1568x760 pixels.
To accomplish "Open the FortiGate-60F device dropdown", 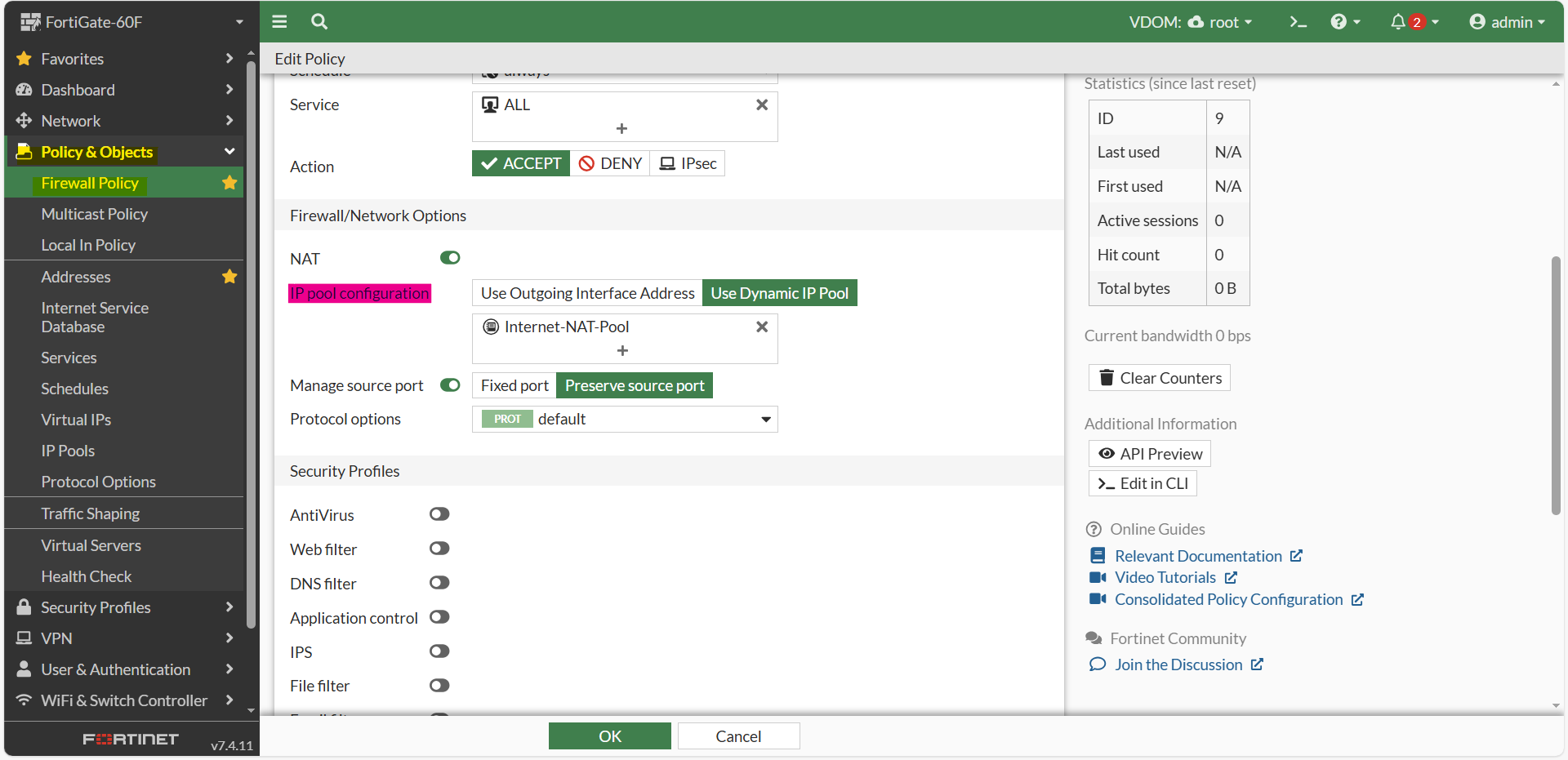I will tap(239, 22).
